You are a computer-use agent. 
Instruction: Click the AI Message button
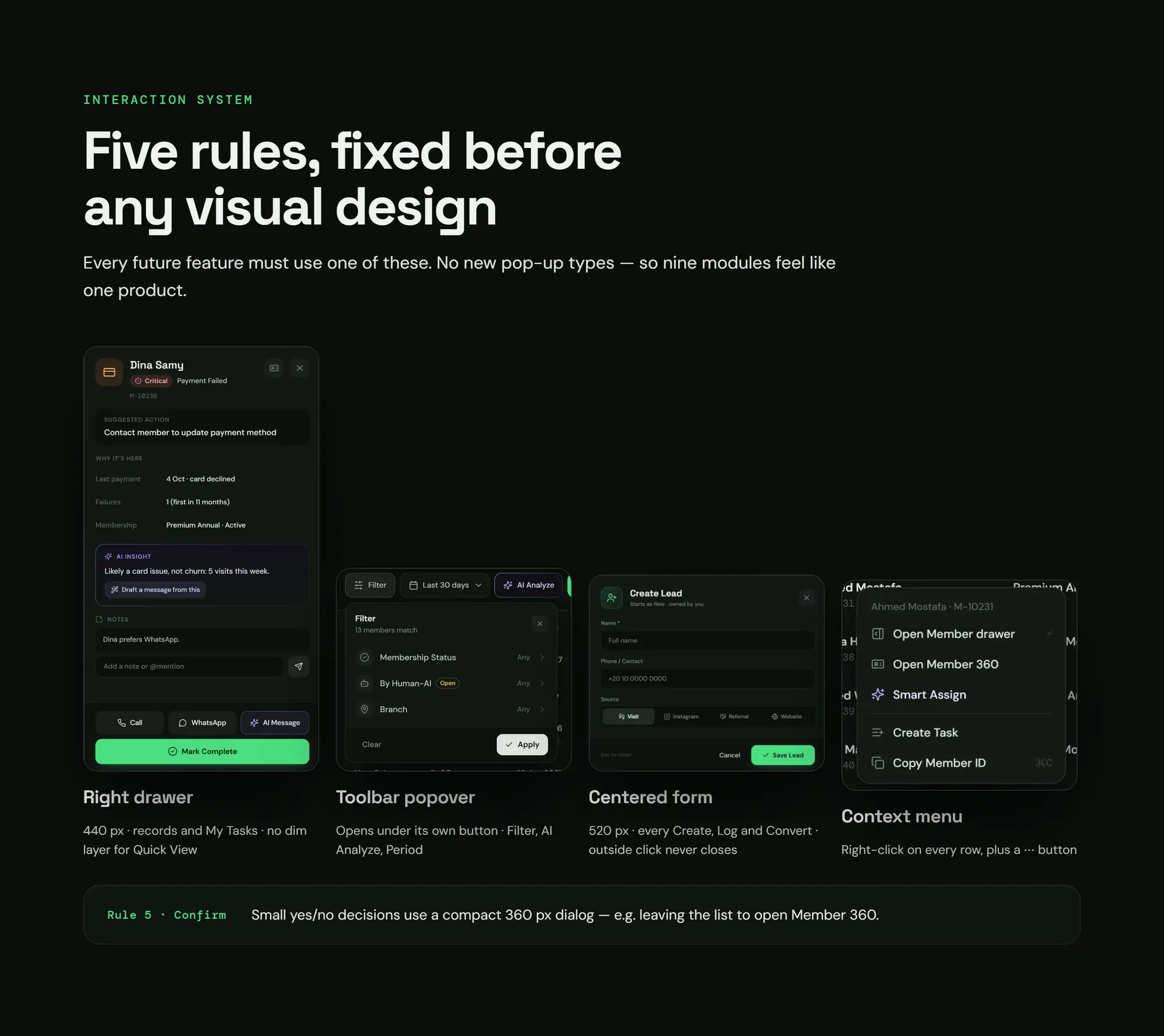coord(275,722)
